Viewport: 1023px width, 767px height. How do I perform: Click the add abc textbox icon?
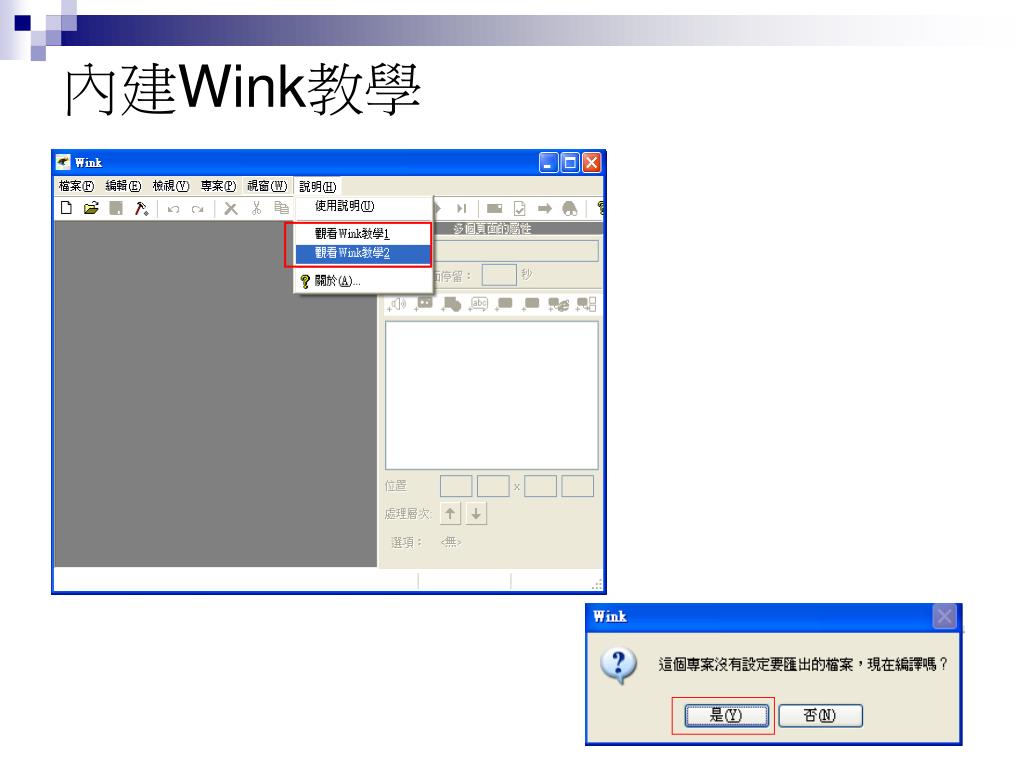[x=479, y=304]
